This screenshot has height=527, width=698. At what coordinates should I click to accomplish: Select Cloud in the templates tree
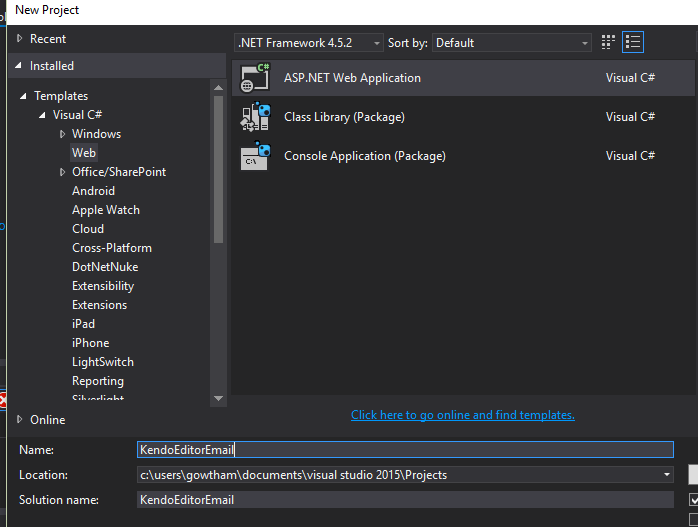[88, 229]
